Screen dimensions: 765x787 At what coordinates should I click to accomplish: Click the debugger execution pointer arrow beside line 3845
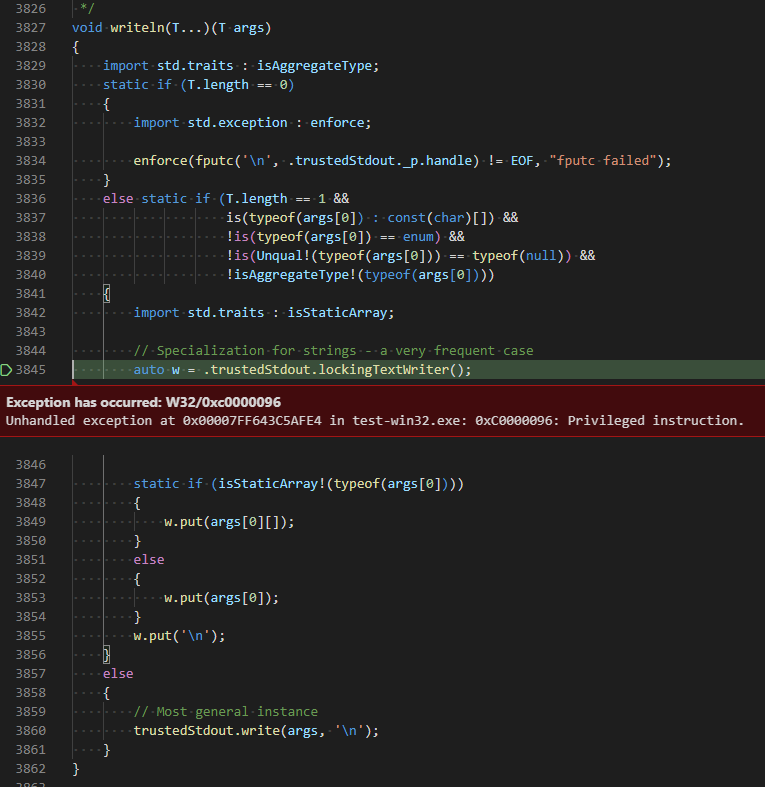click(6, 370)
